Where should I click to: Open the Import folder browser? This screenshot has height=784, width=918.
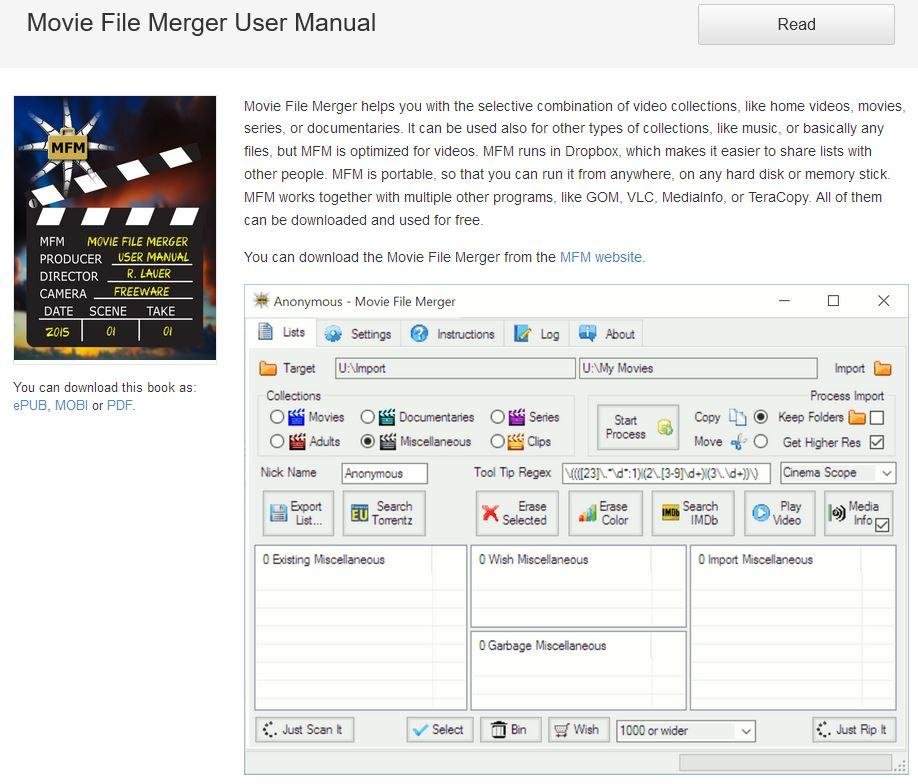(884, 368)
